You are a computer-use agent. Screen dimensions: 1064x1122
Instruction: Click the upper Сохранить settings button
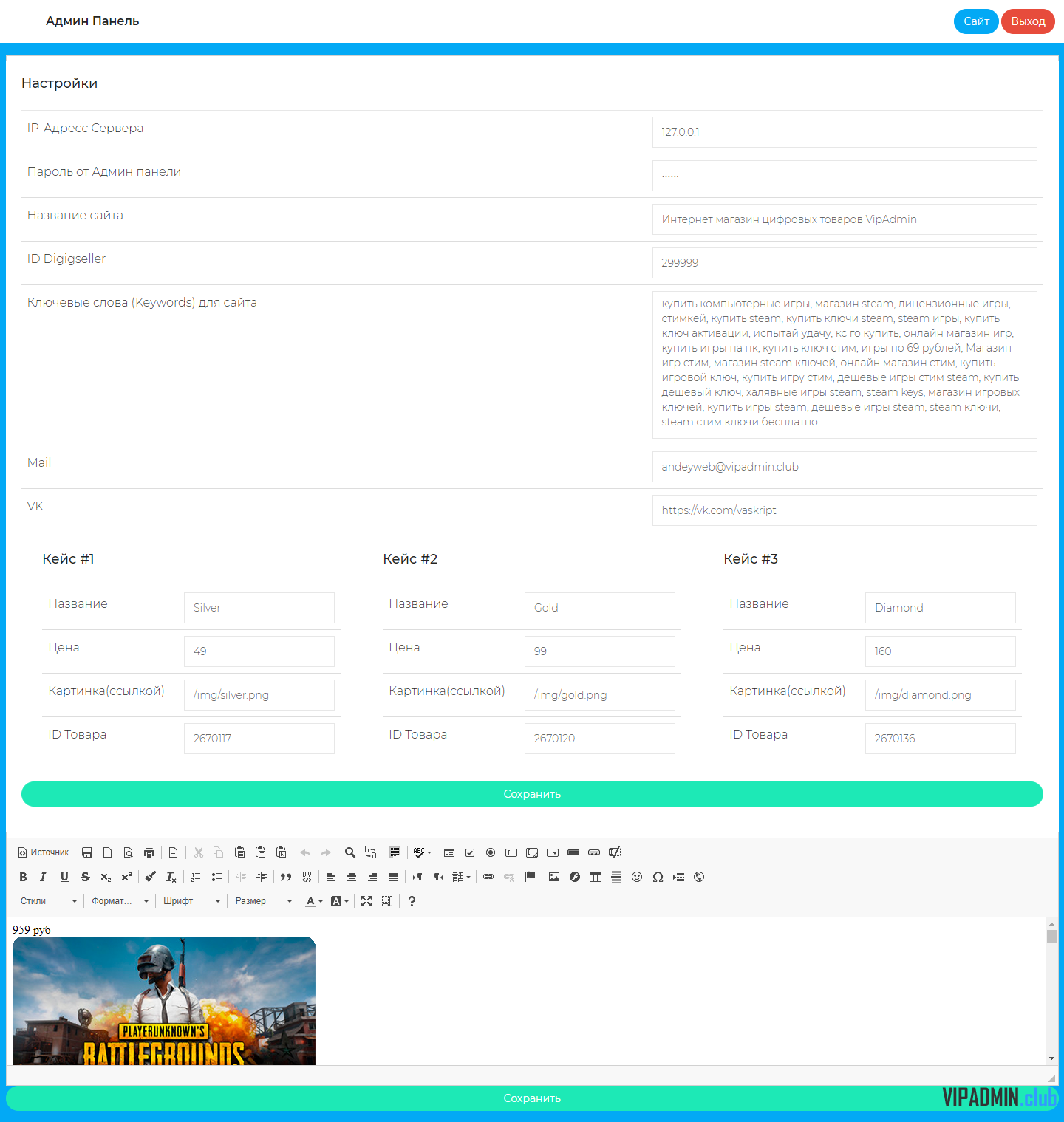point(532,794)
